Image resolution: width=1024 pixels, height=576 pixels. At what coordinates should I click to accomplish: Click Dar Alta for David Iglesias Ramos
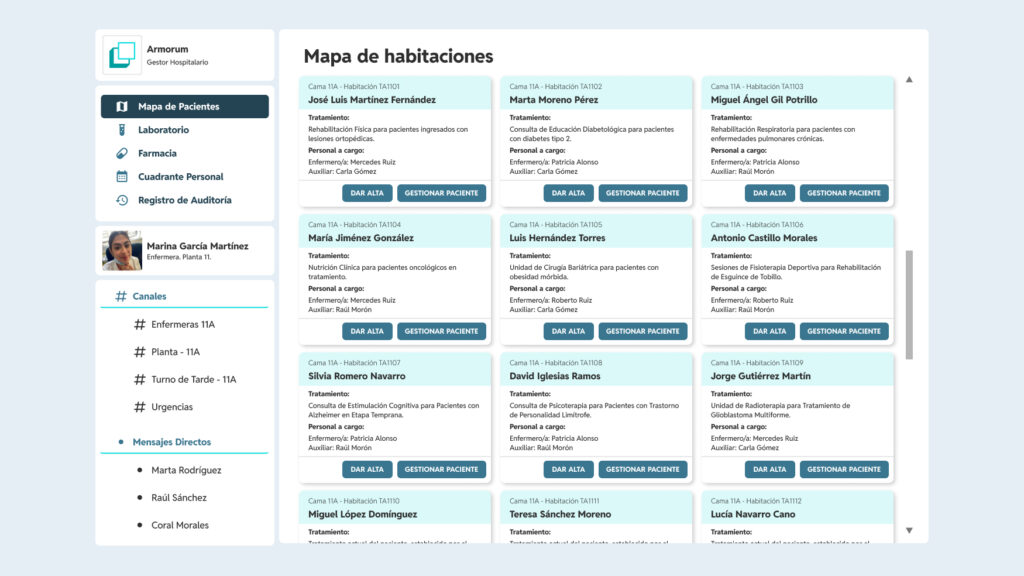(568, 469)
